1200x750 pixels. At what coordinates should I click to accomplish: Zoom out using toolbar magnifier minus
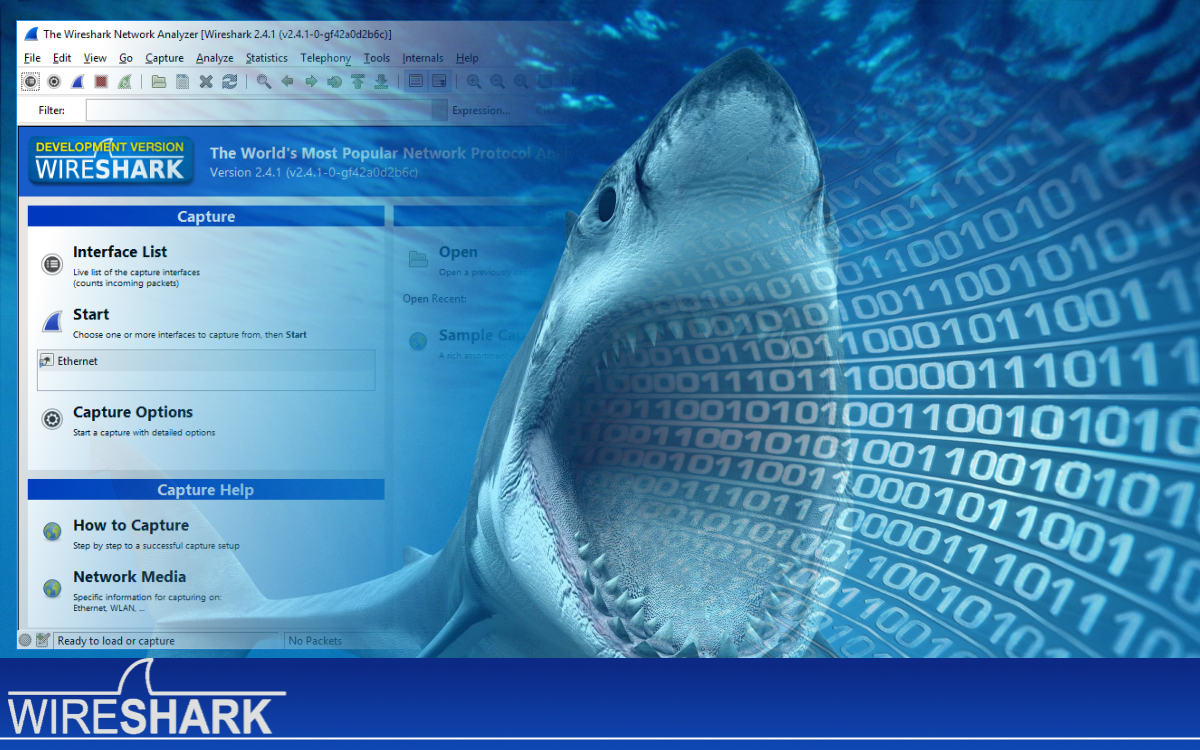tap(497, 82)
